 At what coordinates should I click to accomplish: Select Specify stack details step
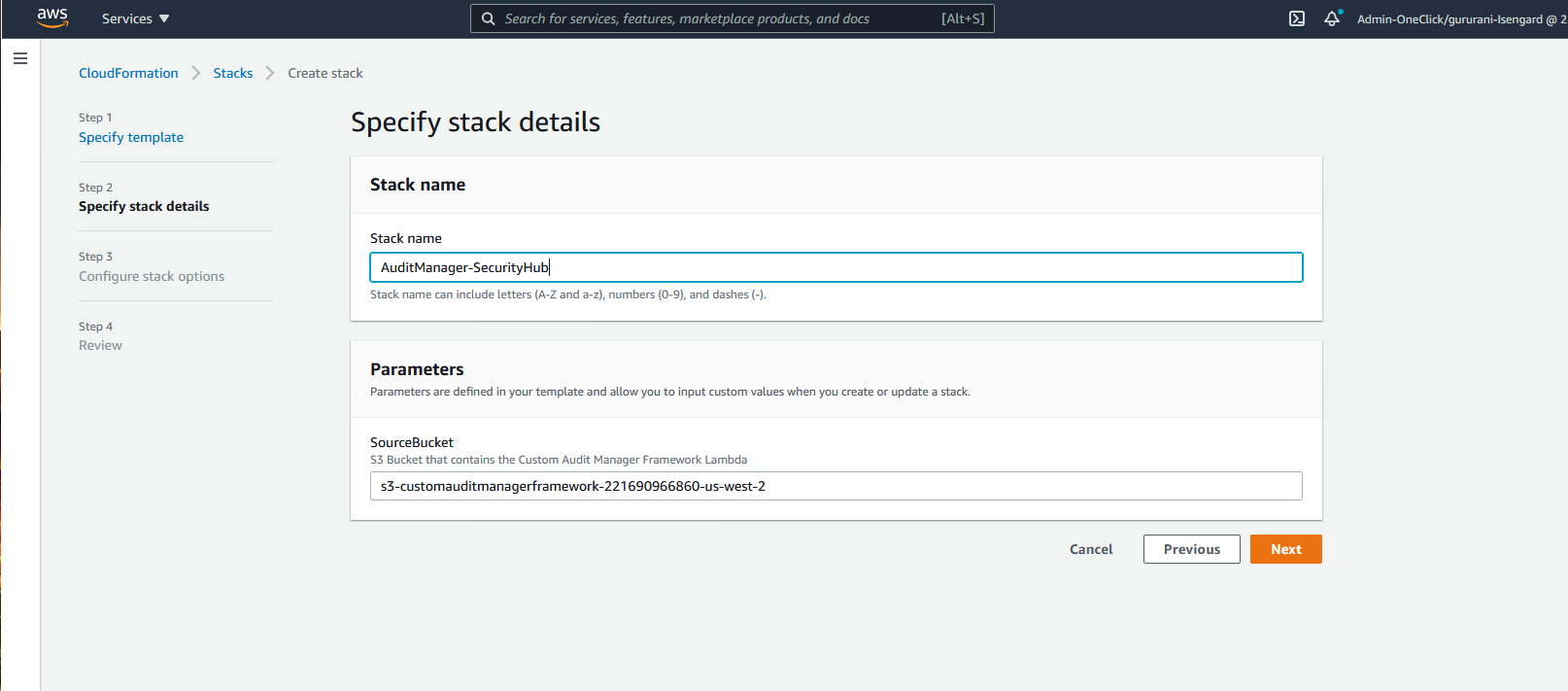coord(144,206)
